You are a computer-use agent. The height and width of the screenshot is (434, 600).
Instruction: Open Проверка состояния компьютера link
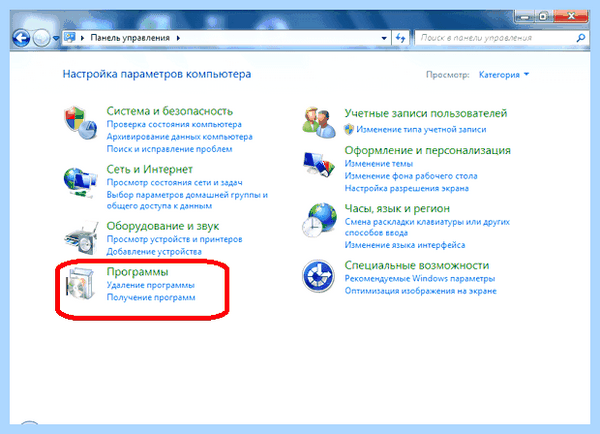(x=174, y=124)
